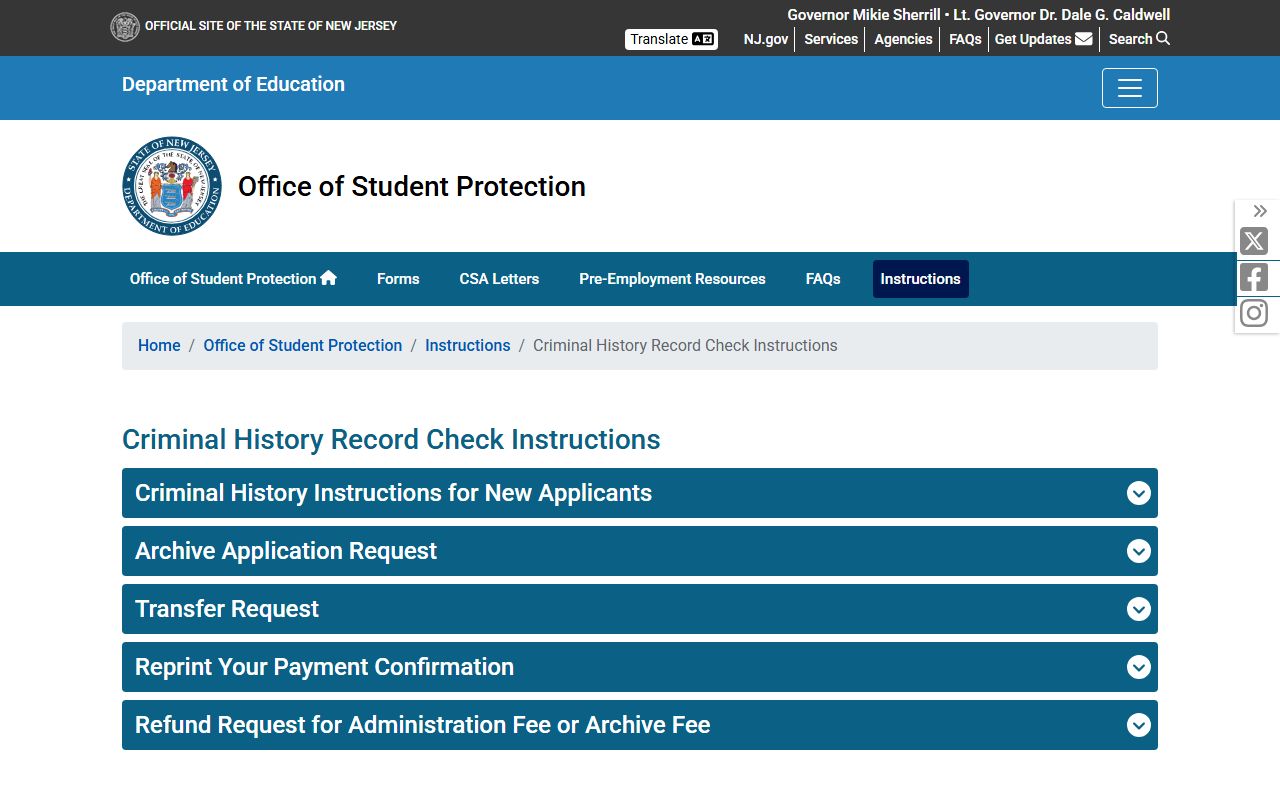
Task: Open the Forms navigation item
Action: pyautogui.click(x=398, y=279)
